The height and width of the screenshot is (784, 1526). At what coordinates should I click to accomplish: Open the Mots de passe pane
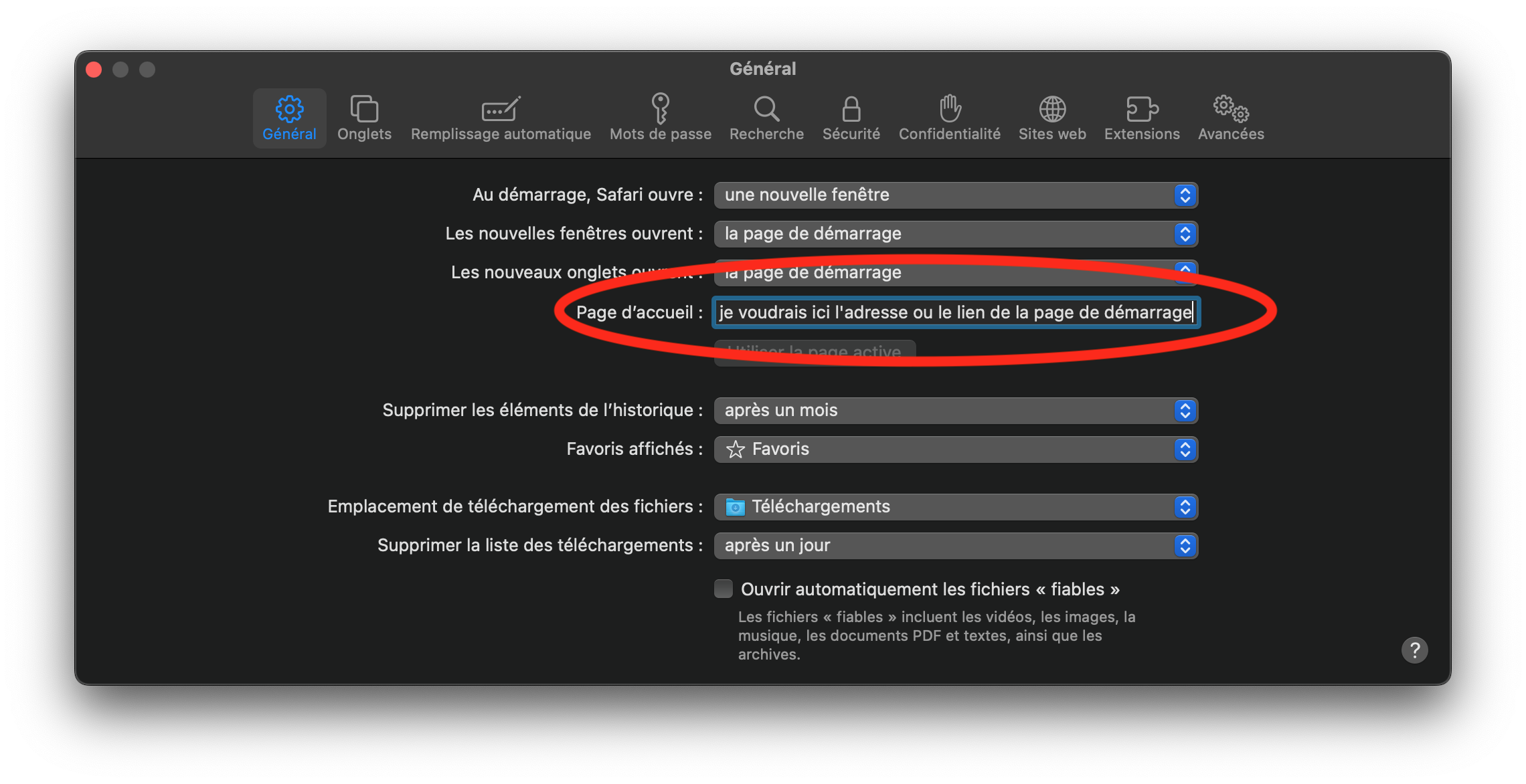tap(660, 118)
